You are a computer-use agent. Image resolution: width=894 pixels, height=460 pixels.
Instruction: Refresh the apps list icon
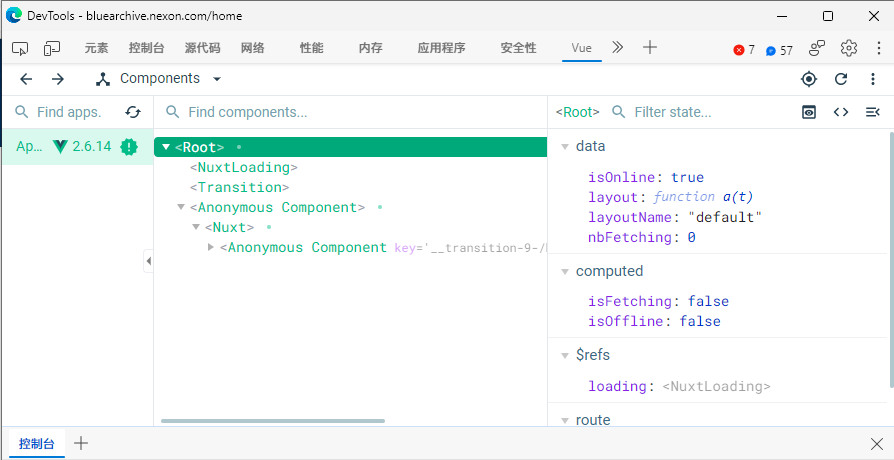133,112
